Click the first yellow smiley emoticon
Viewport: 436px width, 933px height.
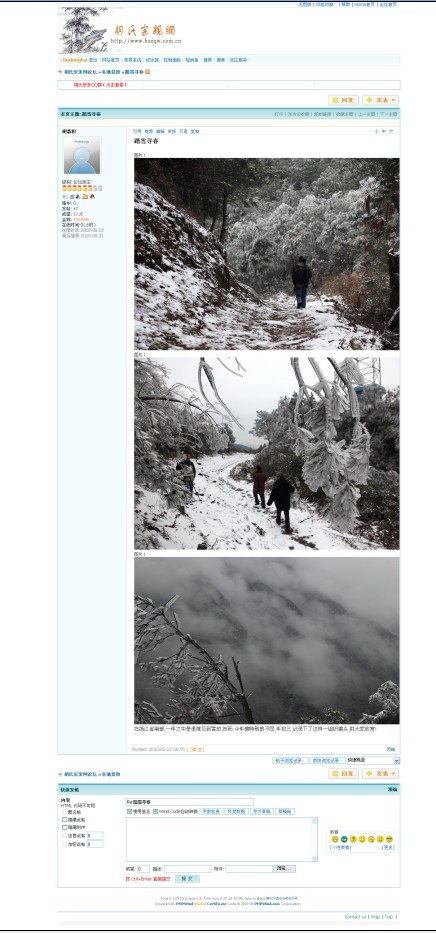click(x=335, y=839)
